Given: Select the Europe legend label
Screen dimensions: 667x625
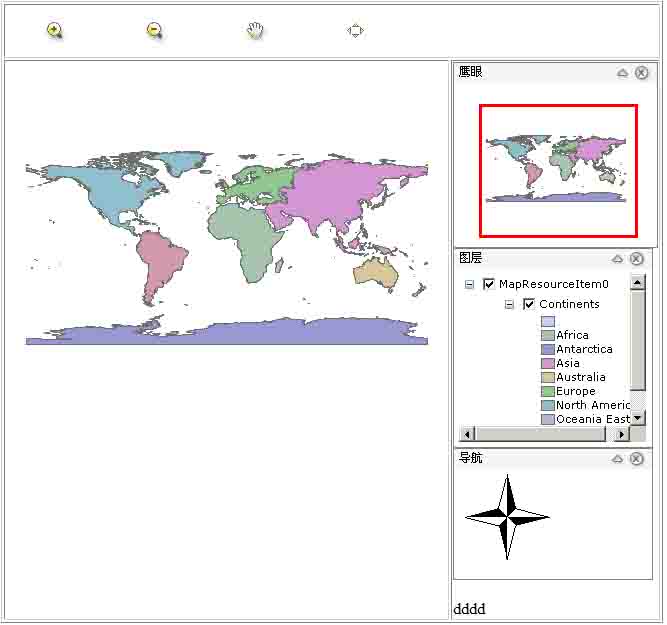Looking at the screenshot, I should (x=576, y=391).
